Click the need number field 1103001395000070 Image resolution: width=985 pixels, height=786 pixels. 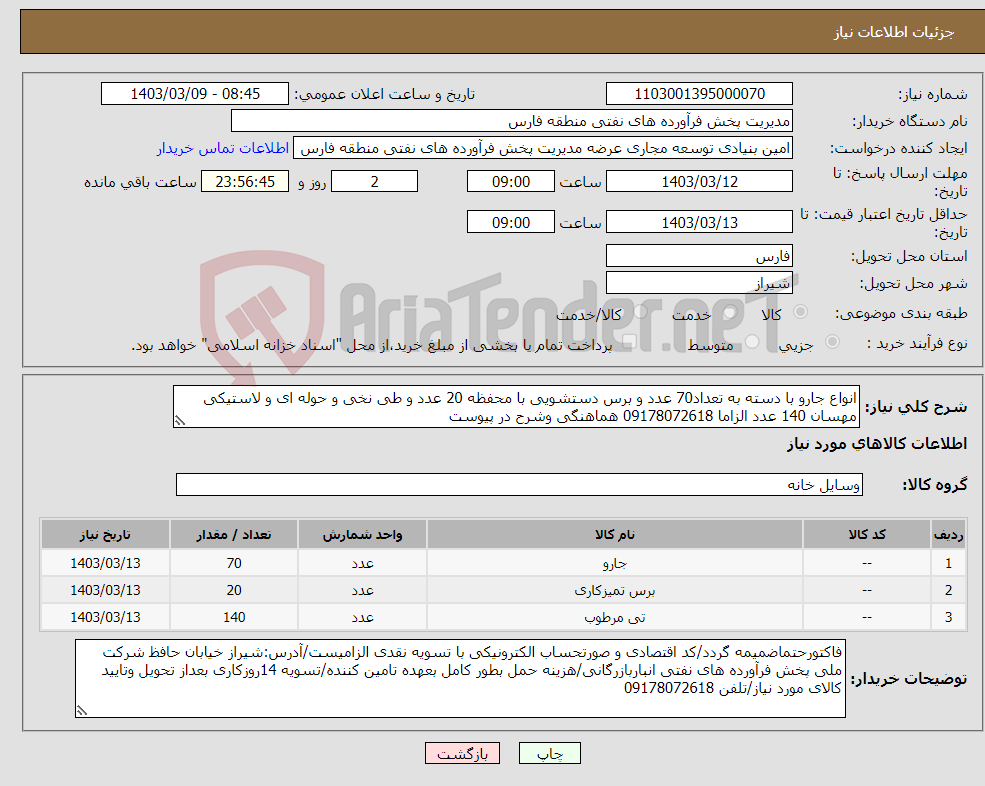(699, 94)
